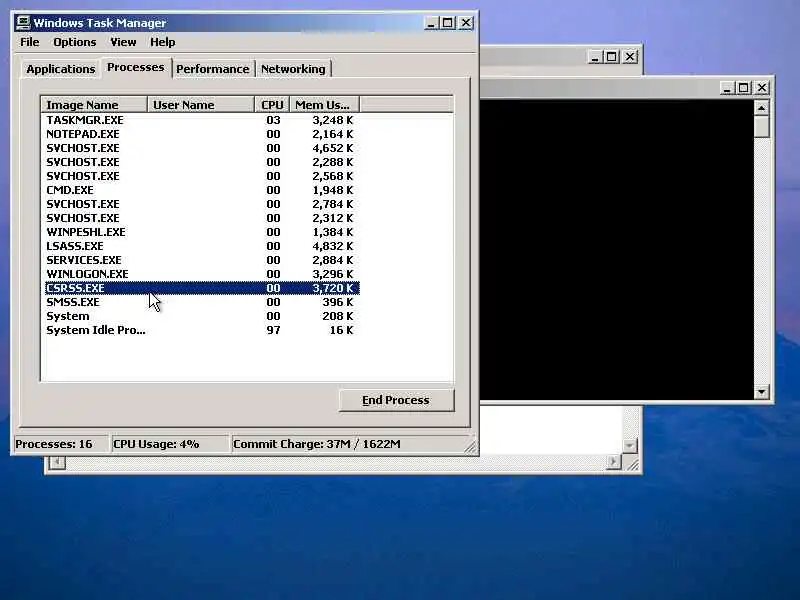
Task: Select the SERVICES.EXE process row
Action: (202, 260)
